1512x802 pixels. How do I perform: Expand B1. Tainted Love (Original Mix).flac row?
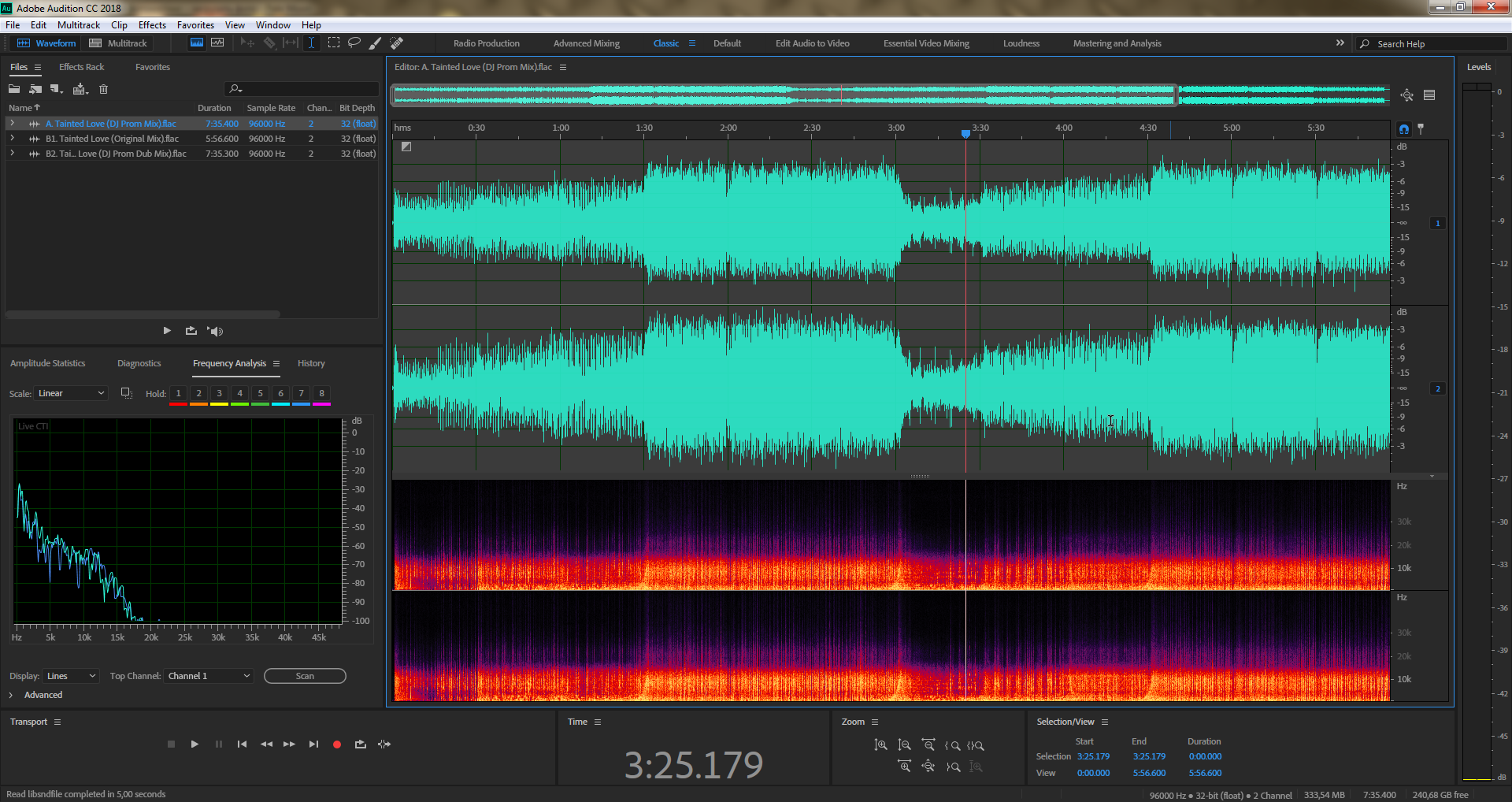(x=12, y=138)
